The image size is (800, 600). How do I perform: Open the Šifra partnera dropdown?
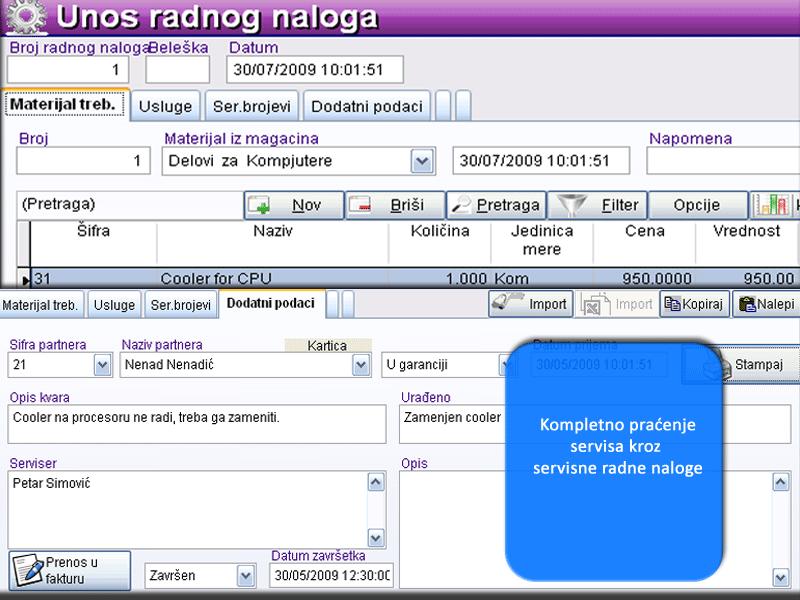pos(102,366)
